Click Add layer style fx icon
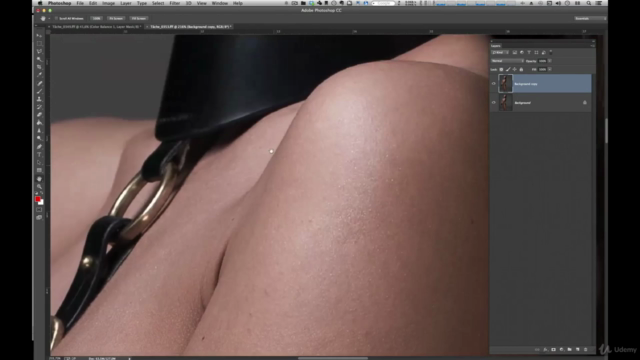Image resolution: width=640 pixels, height=360 pixels. (x=545, y=350)
